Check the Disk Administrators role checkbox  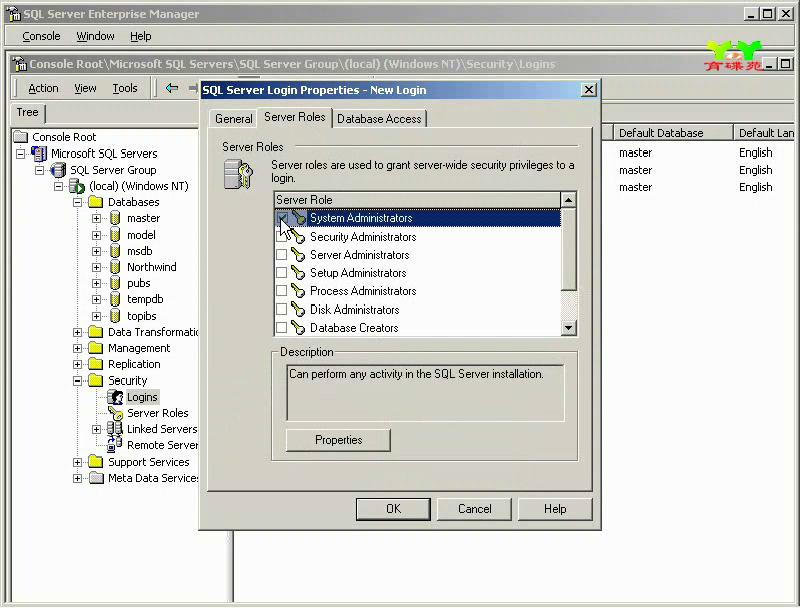click(x=282, y=310)
